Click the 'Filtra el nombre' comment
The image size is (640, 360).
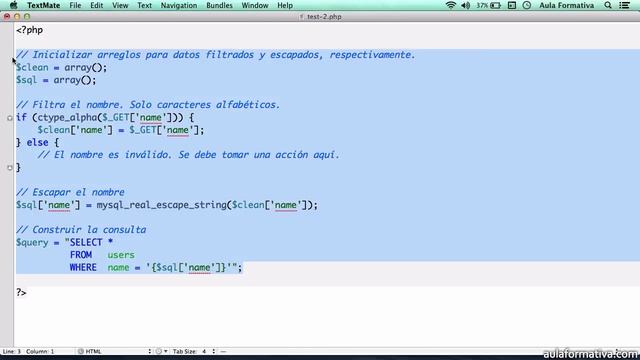point(148,105)
